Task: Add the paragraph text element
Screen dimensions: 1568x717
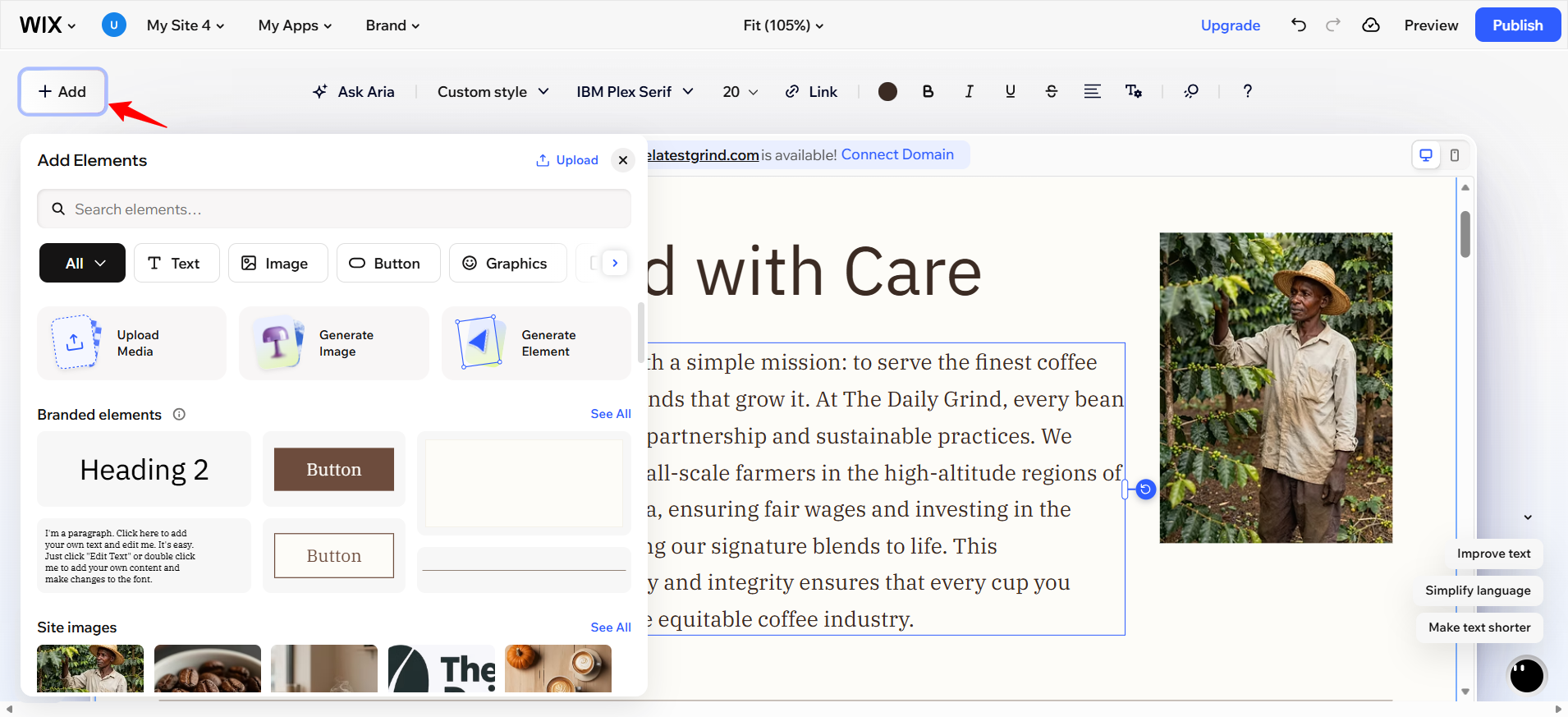Action: 144,556
